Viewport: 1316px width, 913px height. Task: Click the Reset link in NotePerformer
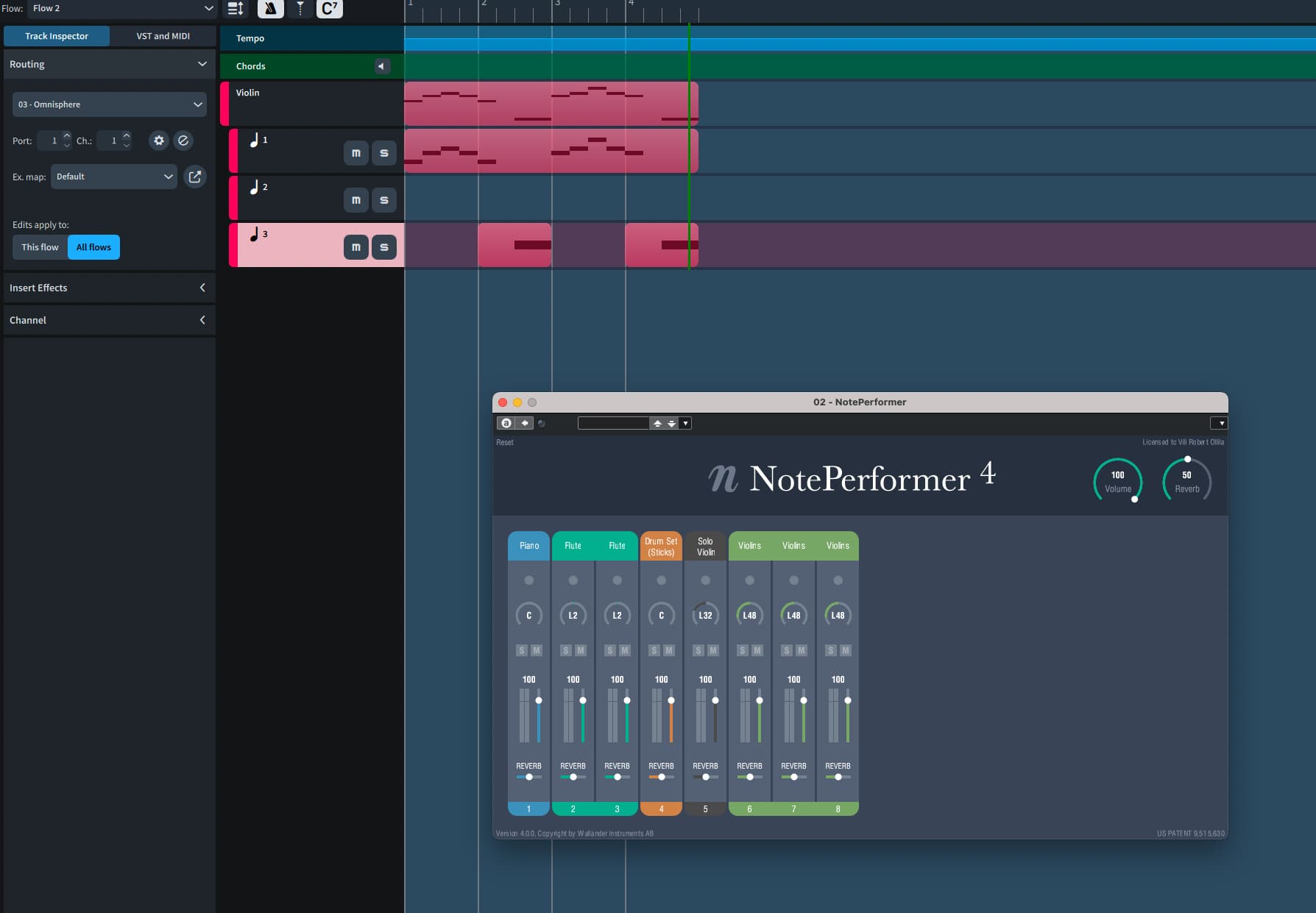[x=504, y=442]
